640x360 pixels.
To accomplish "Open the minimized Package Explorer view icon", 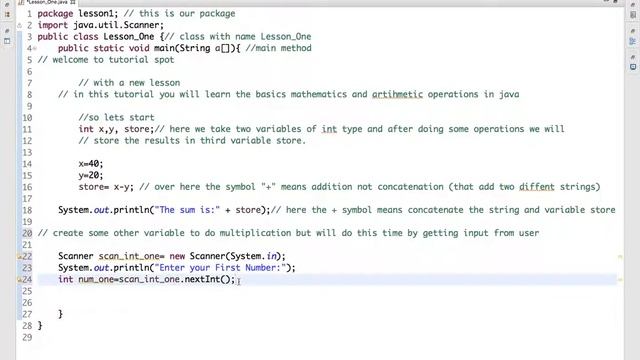I will [x=7, y=14].
